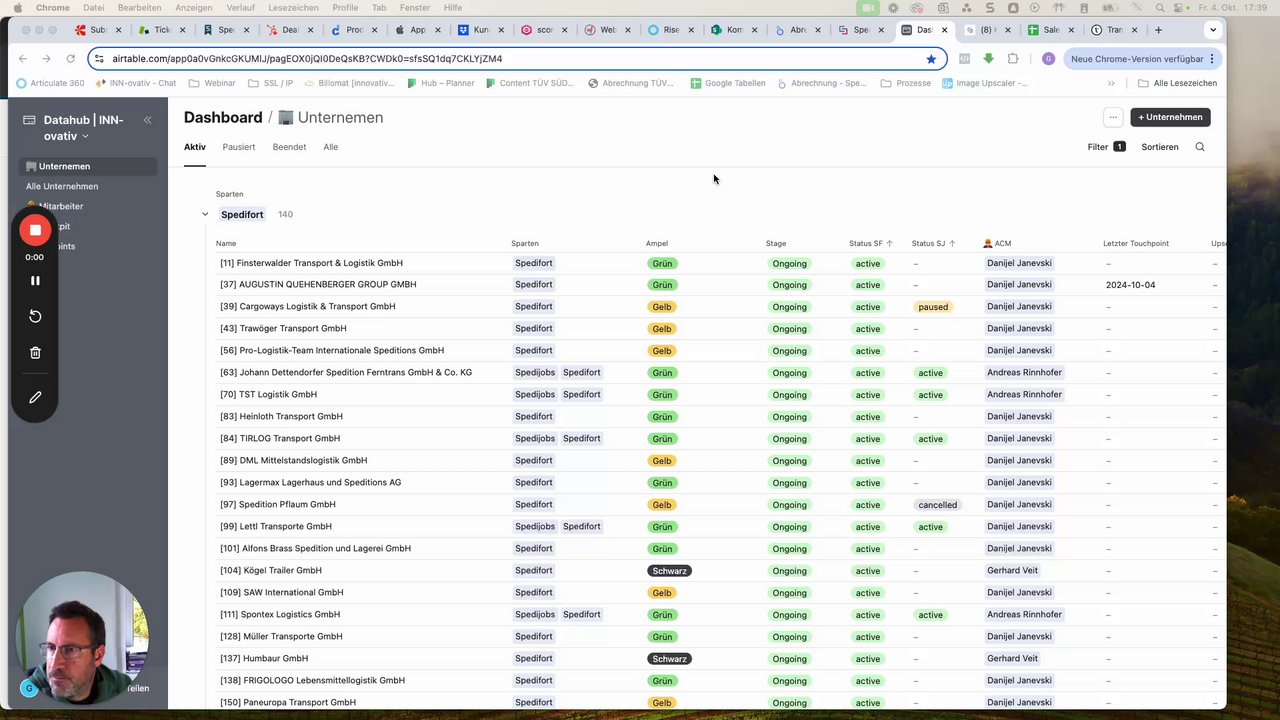
Task: Open the three-dot more options menu
Action: click(1112, 117)
